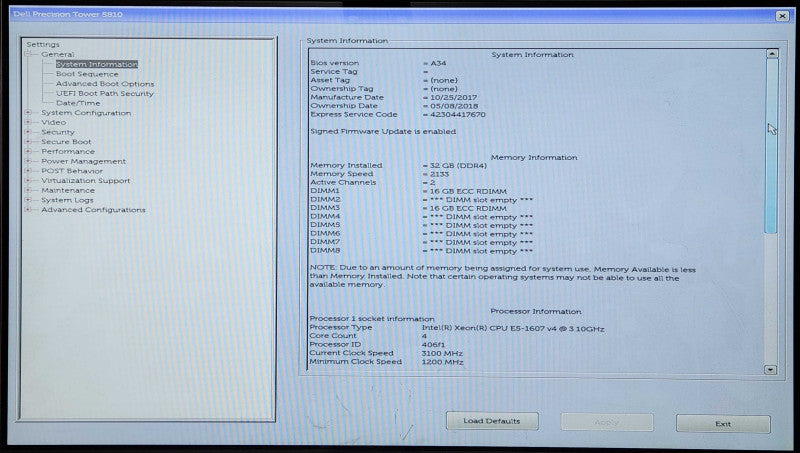Viewport: 800px width, 453px height.
Task: Click the scroll up arrow
Action: tap(772, 54)
